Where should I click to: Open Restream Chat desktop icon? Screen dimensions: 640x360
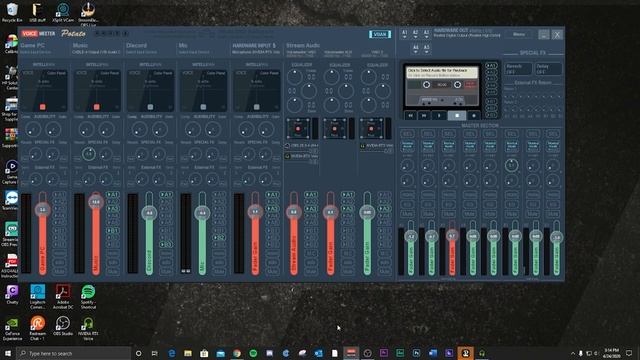(38, 329)
